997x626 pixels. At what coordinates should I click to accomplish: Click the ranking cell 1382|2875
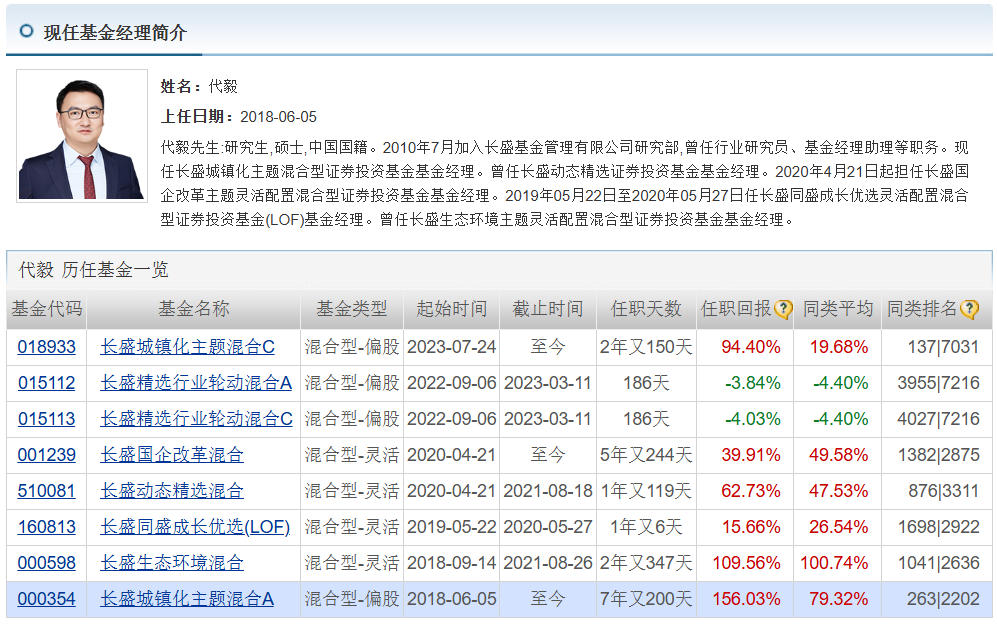point(938,455)
